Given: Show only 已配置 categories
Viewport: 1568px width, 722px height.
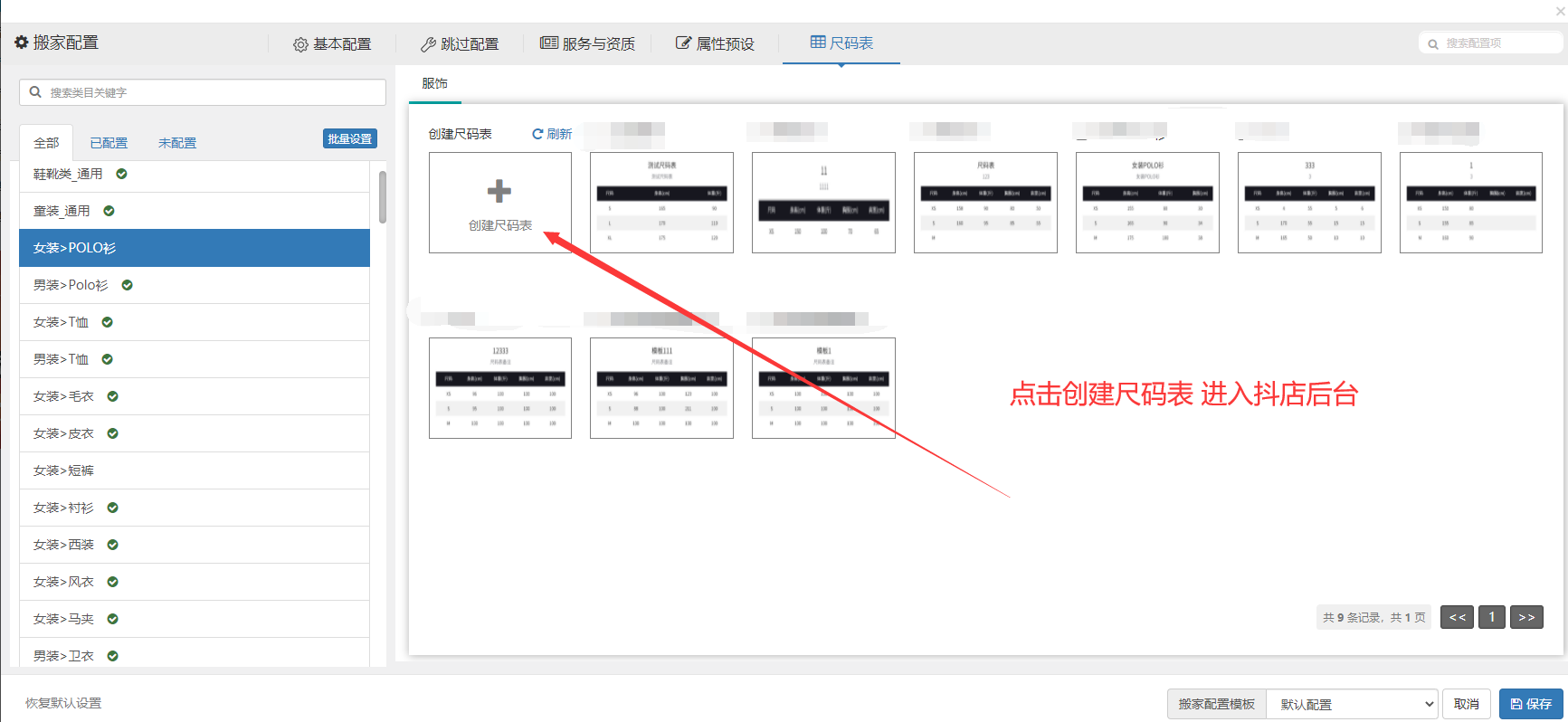Looking at the screenshot, I should coord(109,143).
